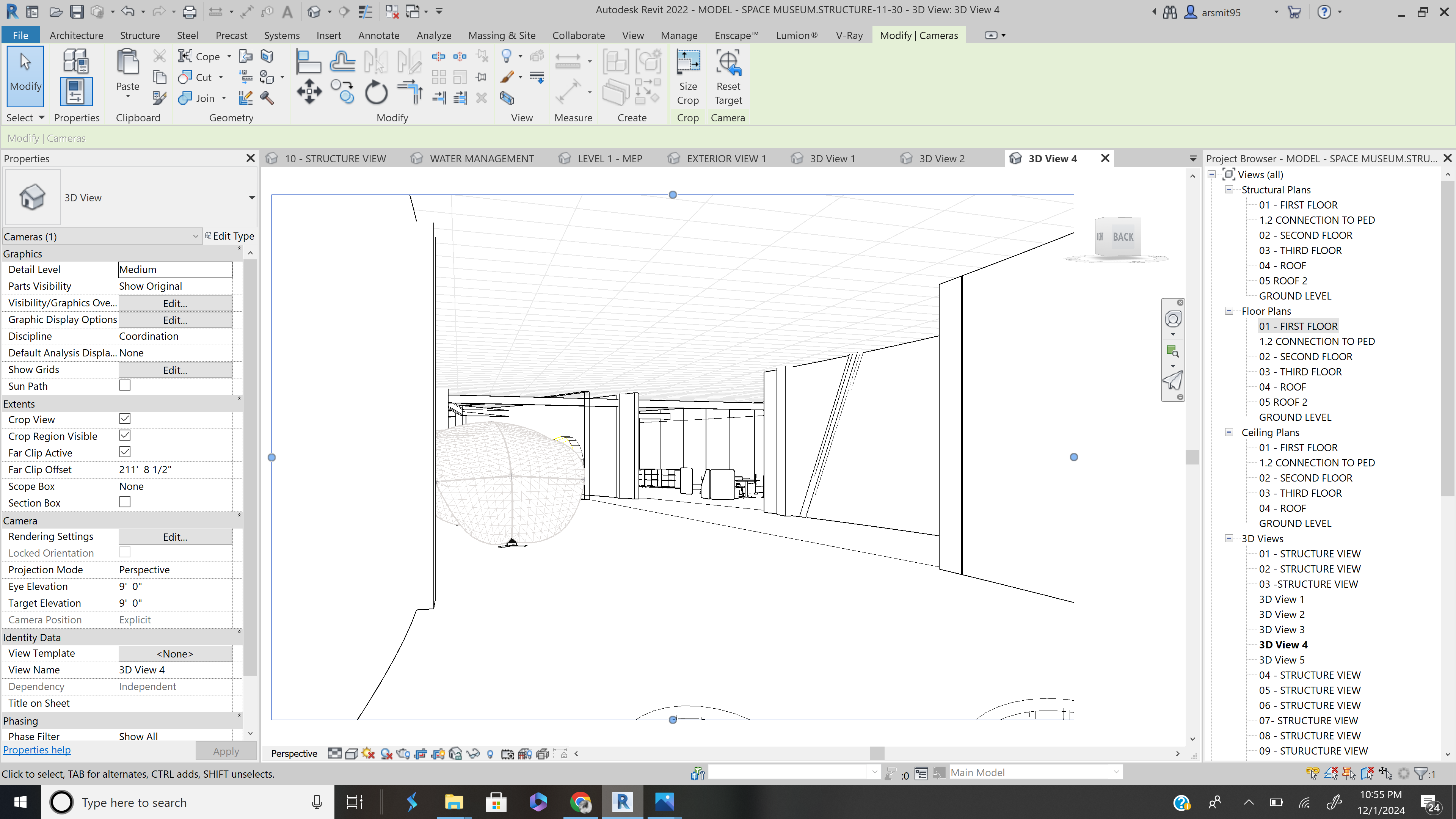Viewport: 1456px width, 819px height.
Task: Collapse the 3D Views tree node
Action: [1229, 538]
